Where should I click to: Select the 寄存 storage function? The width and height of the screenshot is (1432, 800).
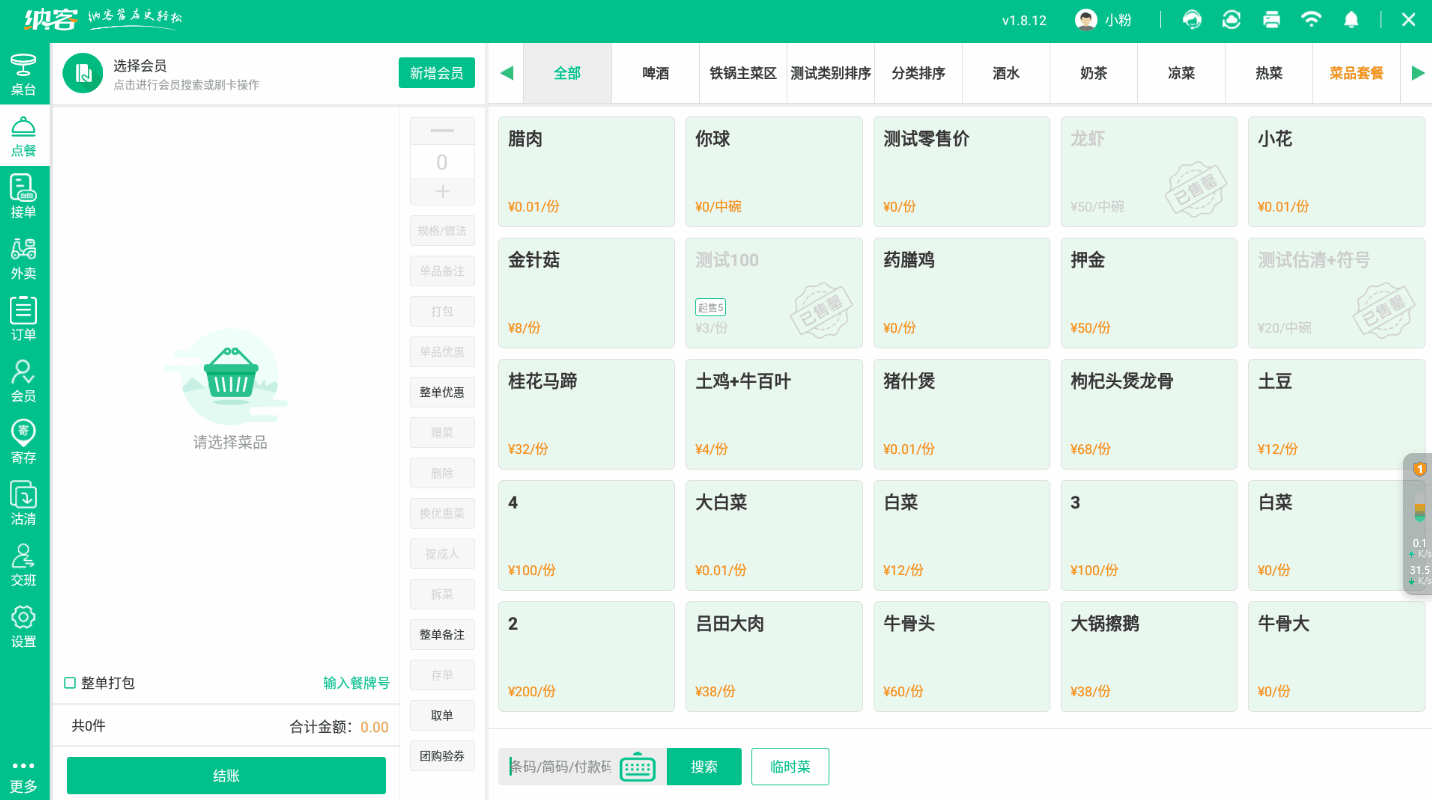24,438
